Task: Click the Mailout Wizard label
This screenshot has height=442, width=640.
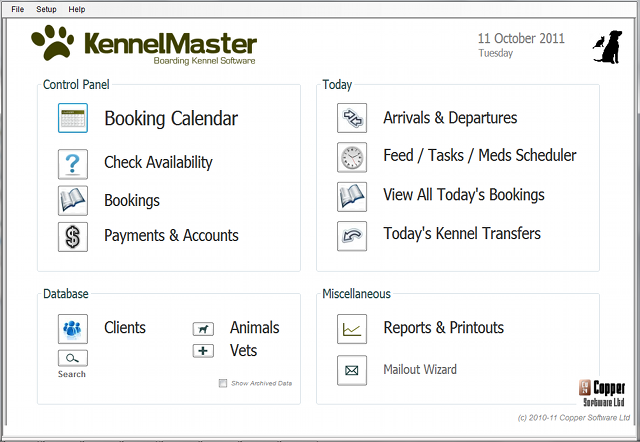Action: point(420,369)
